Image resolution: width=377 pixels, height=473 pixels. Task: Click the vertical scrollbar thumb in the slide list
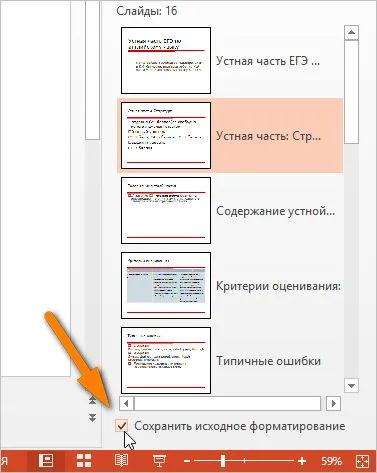click(x=351, y=92)
